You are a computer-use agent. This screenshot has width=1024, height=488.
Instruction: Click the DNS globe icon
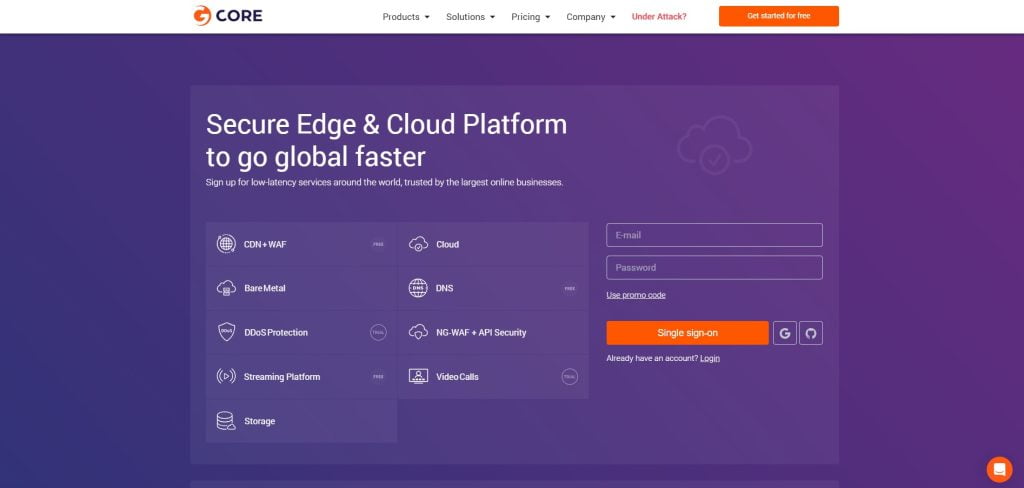(x=418, y=288)
